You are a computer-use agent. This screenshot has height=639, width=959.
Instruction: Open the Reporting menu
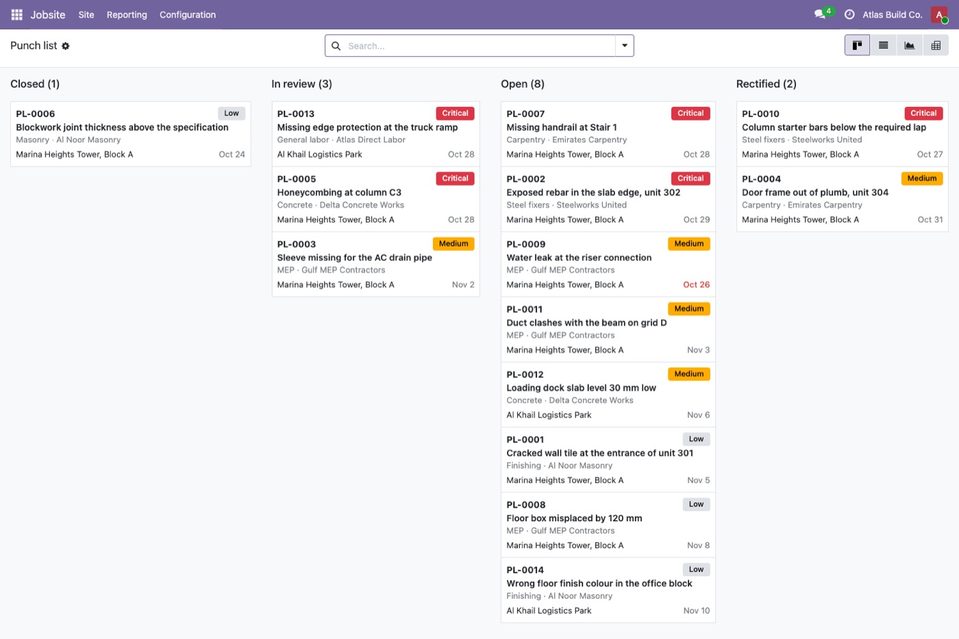click(127, 15)
